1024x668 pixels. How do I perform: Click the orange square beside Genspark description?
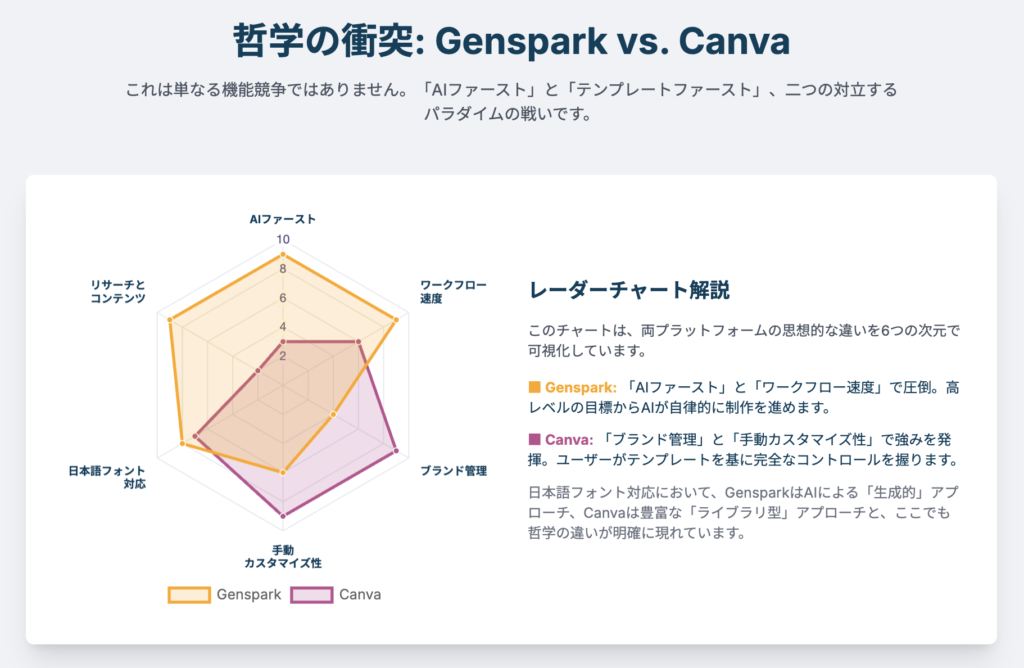tap(534, 387)
